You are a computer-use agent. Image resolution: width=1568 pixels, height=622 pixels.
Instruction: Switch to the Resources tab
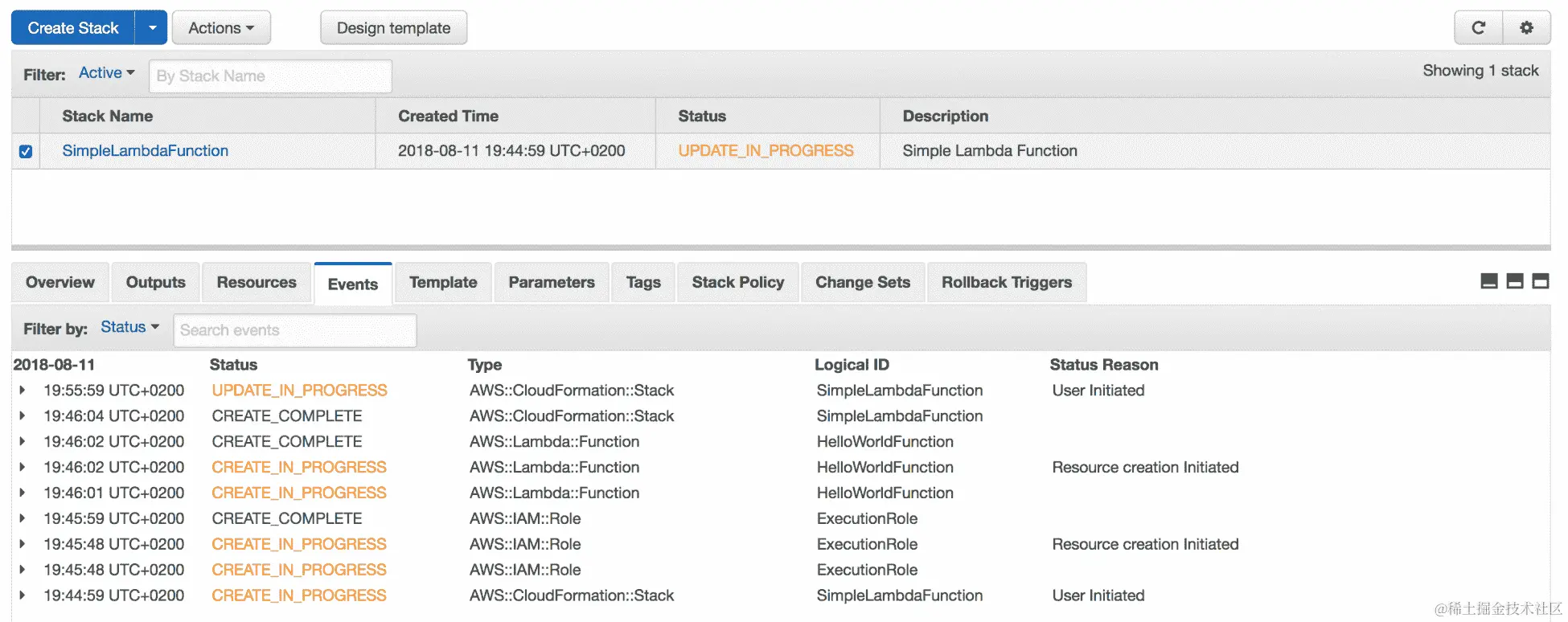pyautogui.click(x=257, y=282)
